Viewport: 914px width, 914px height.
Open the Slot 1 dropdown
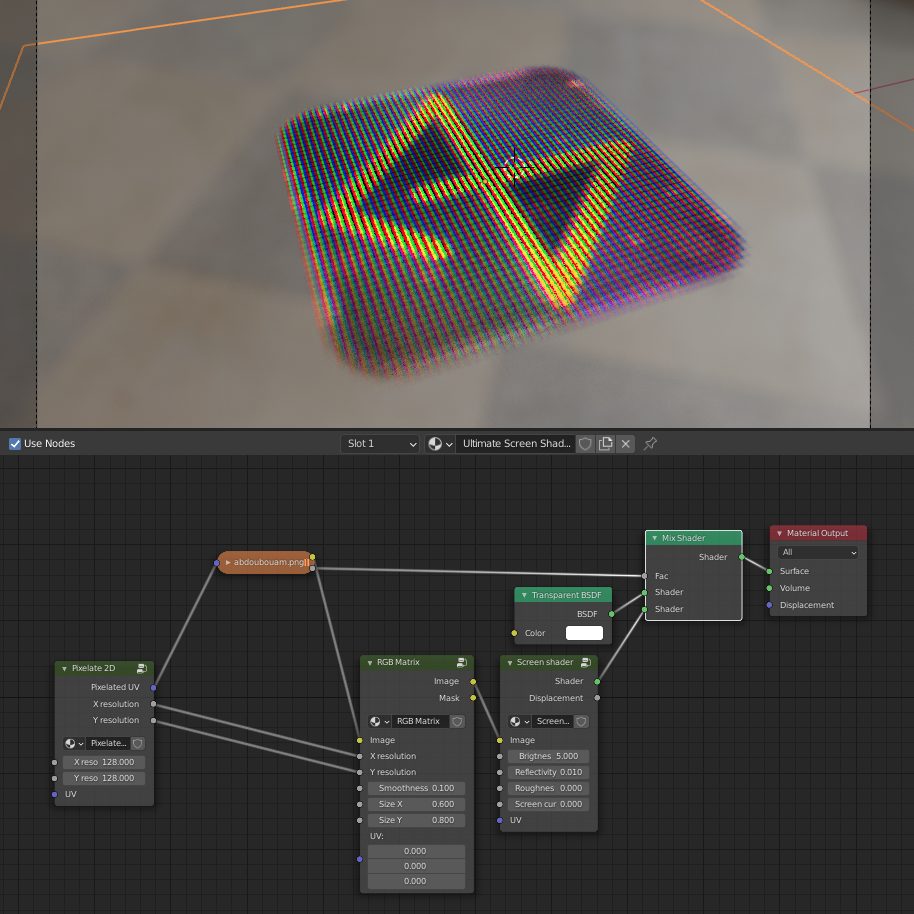380,443
